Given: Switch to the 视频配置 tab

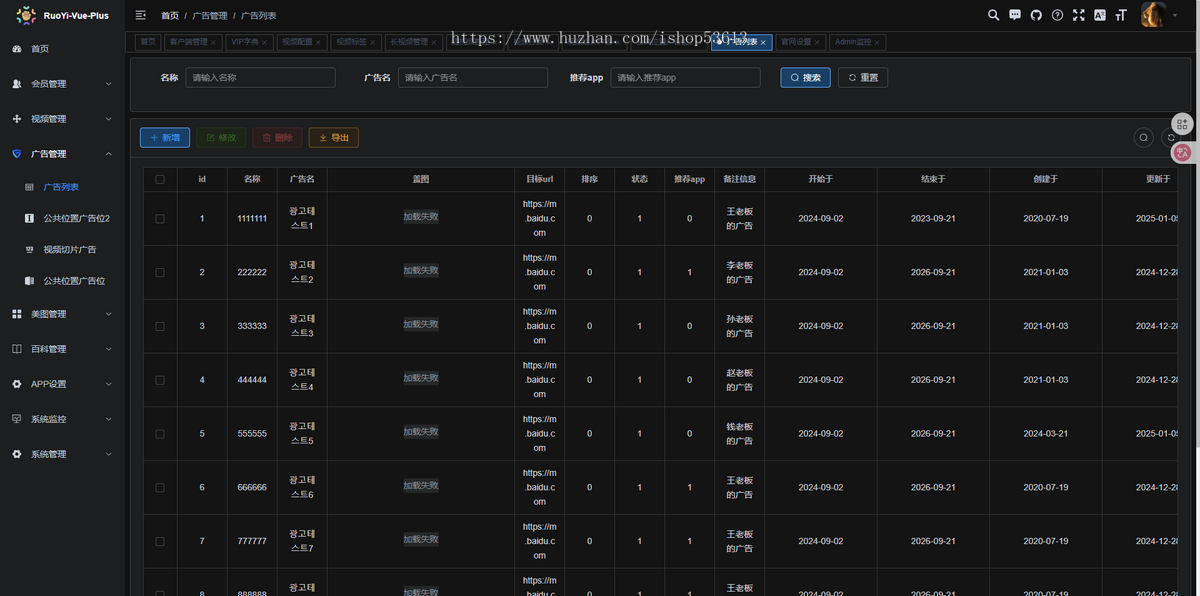Looking at the screenshot, I should click(x=301, y=42).
